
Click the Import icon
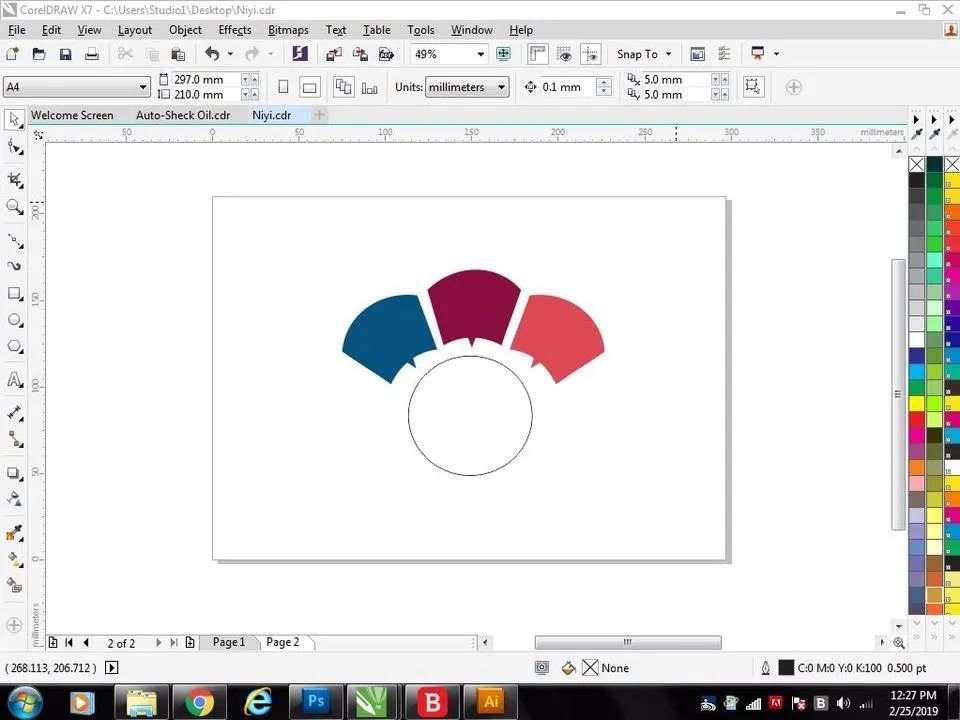[334, 54]
